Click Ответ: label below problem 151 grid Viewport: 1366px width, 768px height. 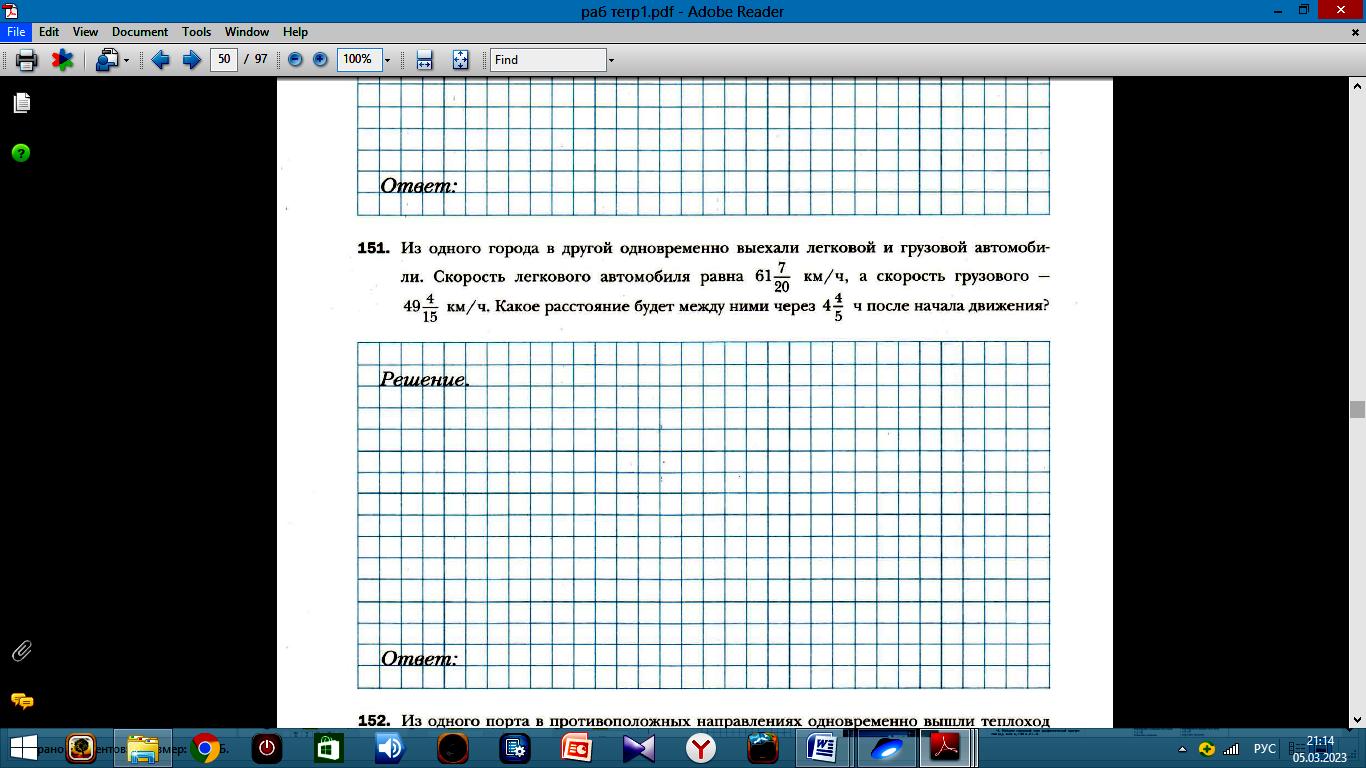coord(419,659)
